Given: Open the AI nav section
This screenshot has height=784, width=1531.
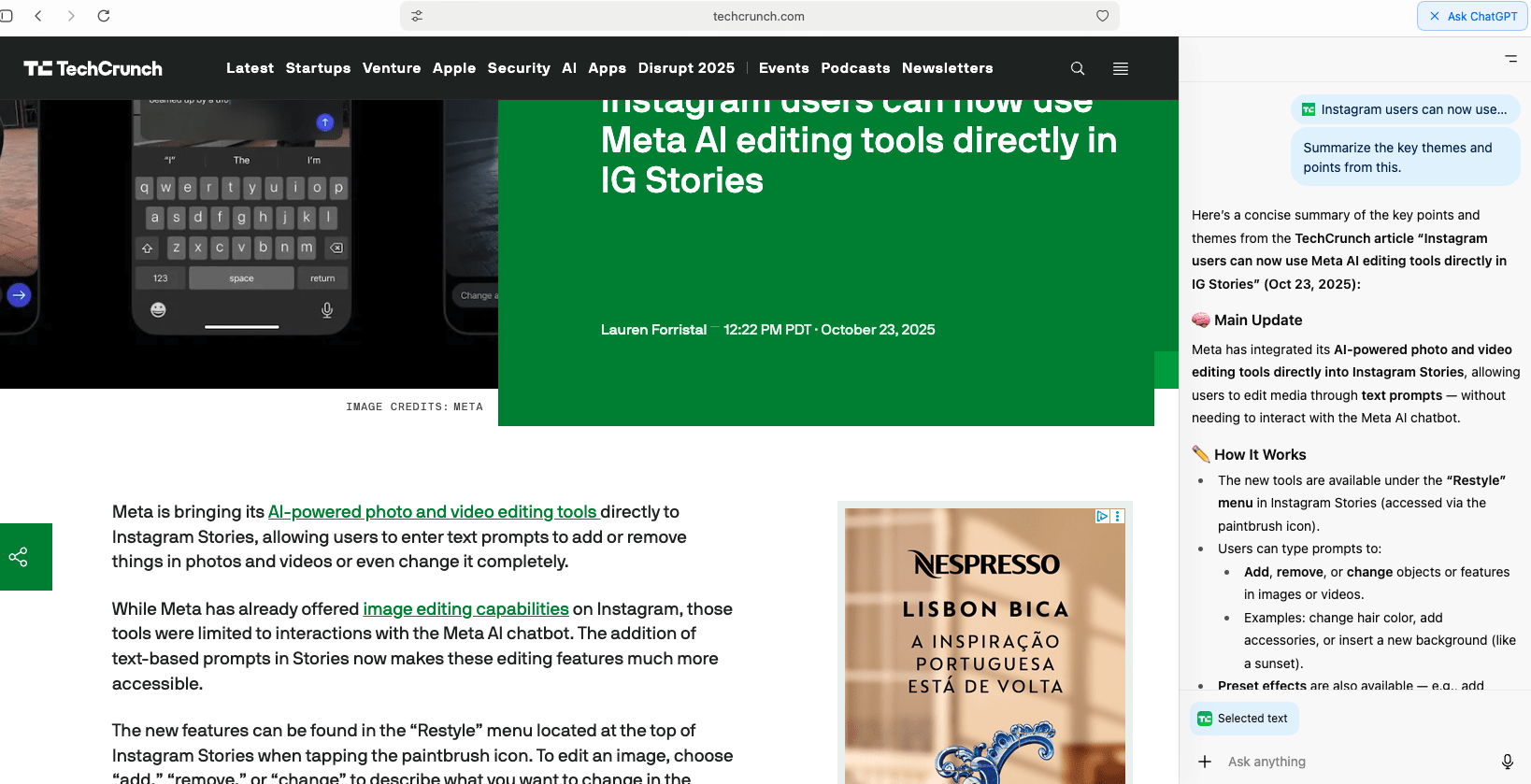Looking at the screenshot, I should [x=569, y=68].
